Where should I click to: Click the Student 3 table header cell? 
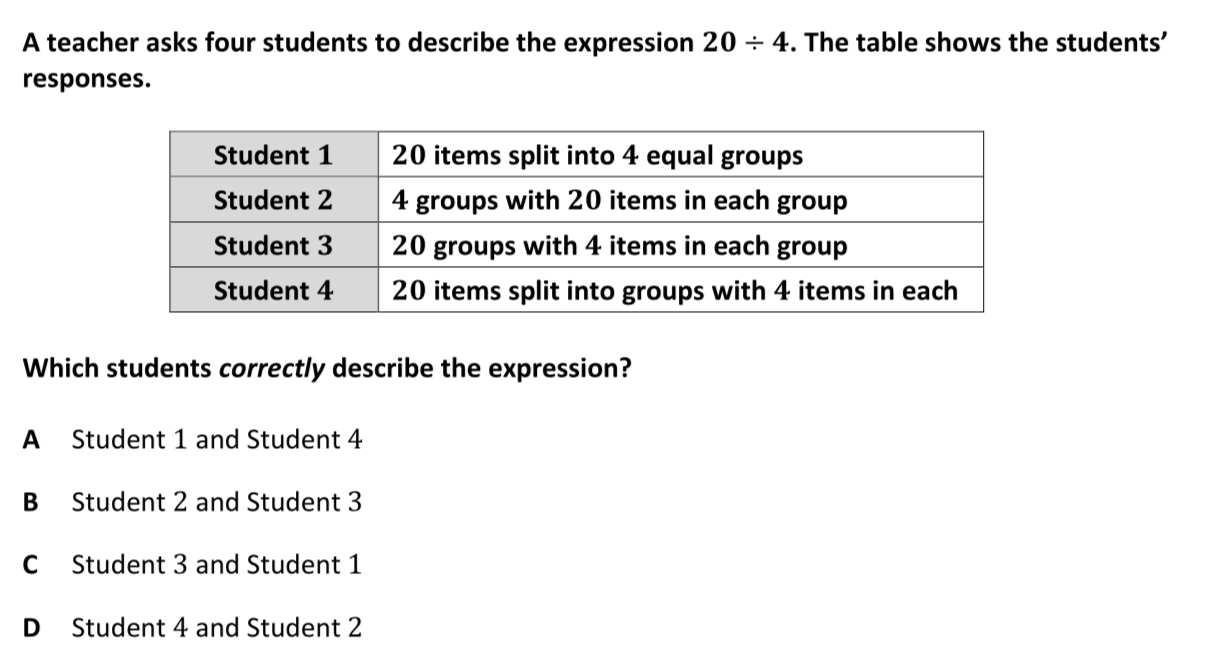[x=273, y=245]
